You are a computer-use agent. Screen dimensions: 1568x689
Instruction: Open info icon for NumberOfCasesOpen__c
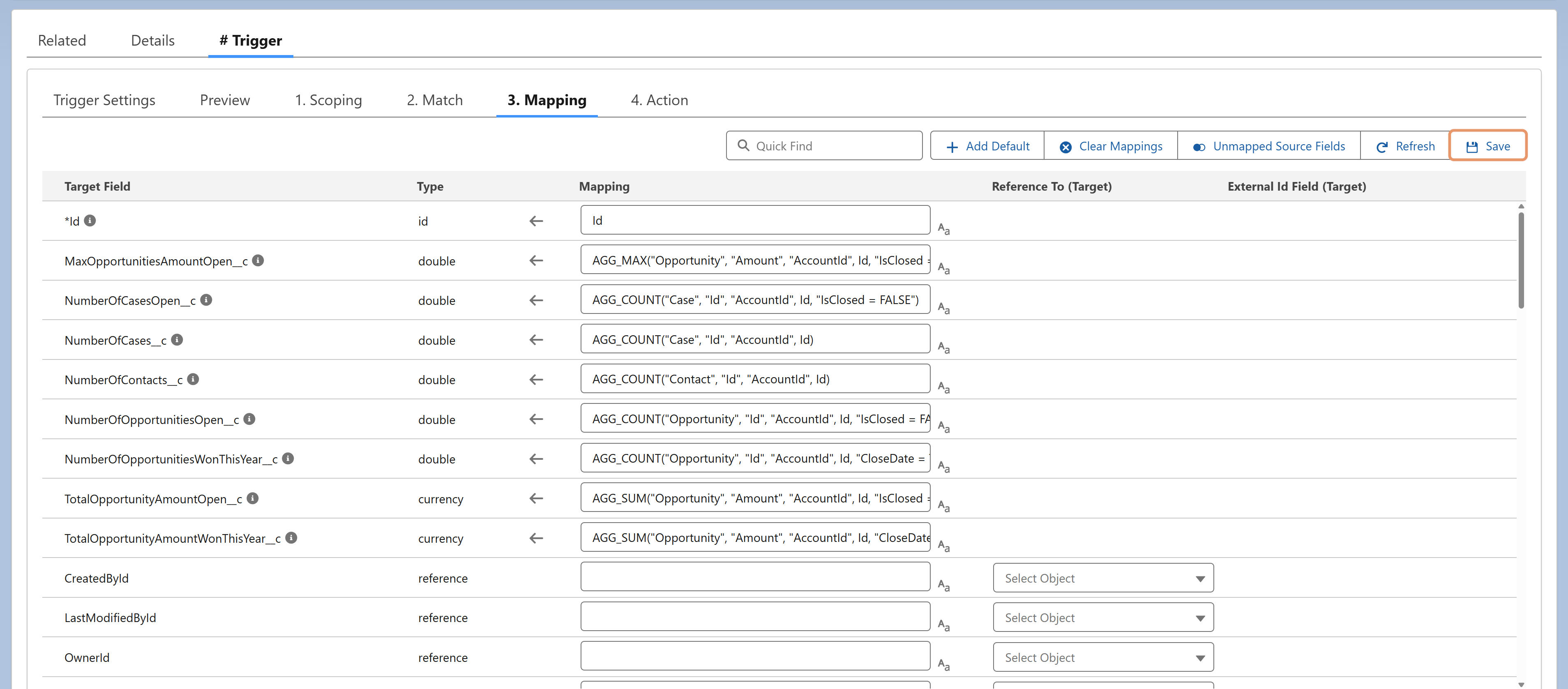tap(206, 300)
